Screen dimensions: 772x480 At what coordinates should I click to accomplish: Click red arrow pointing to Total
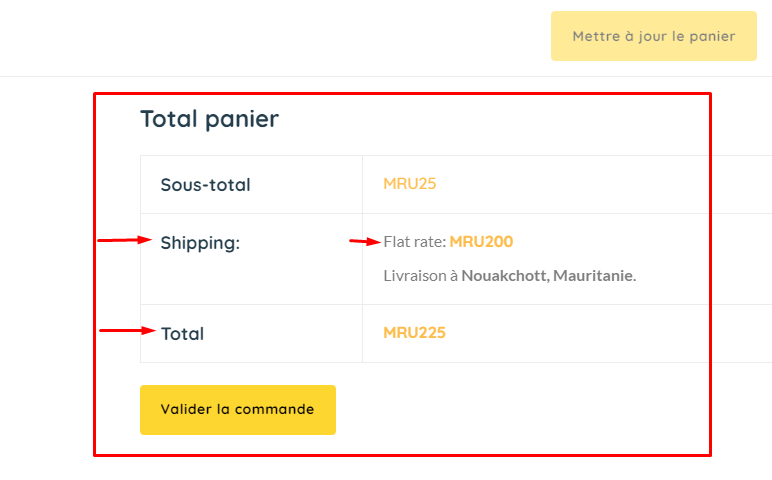pyautogui.click(x=128, y=330)
